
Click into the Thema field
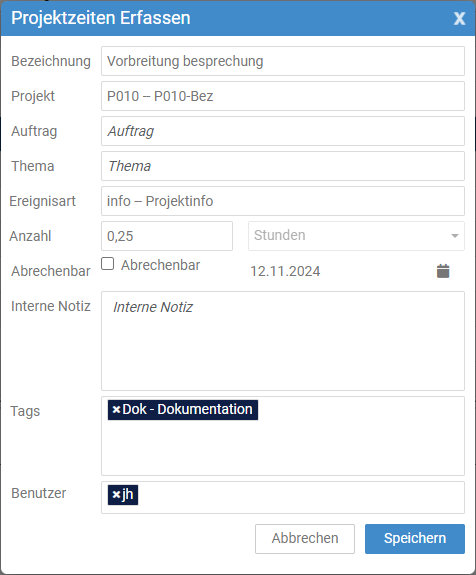pyautogui.click(x=283, y=166)
